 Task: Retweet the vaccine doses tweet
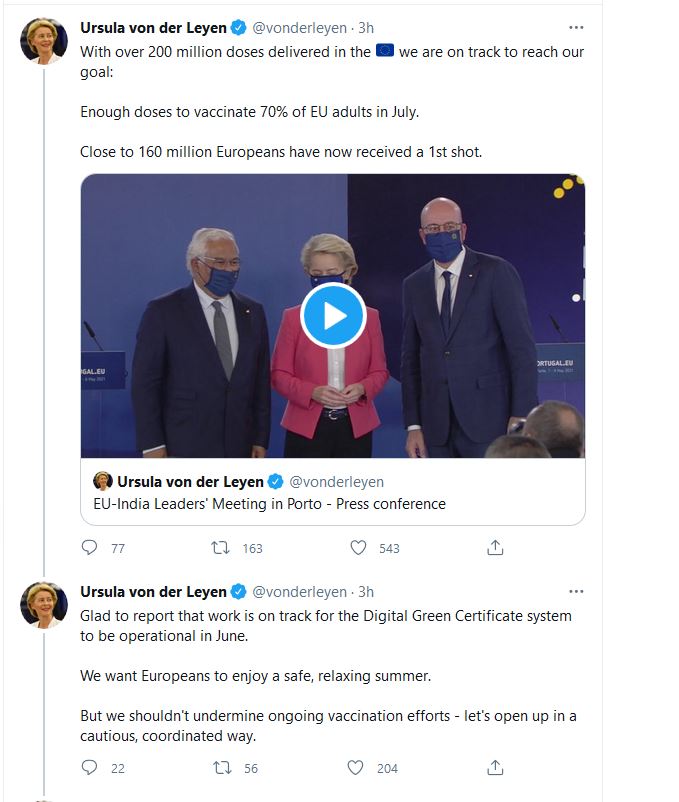(x=222, y=548)
